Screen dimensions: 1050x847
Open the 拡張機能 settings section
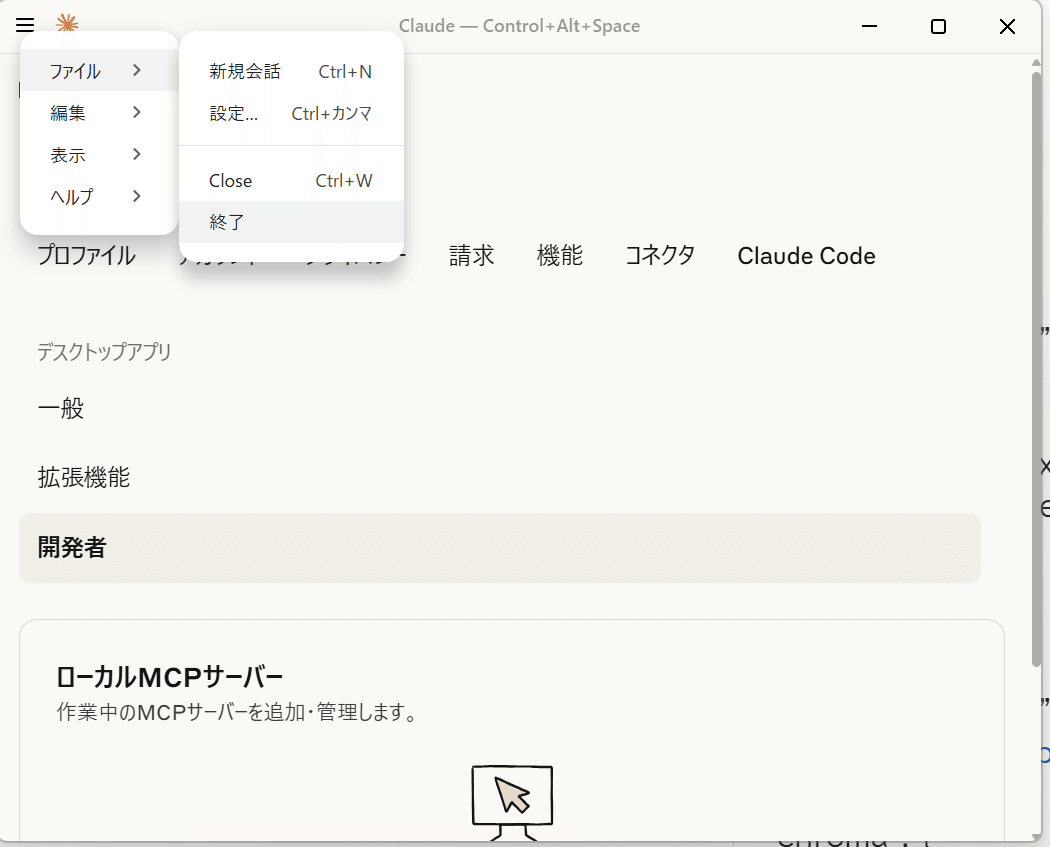pyautogui.click(x=83, y=478)
